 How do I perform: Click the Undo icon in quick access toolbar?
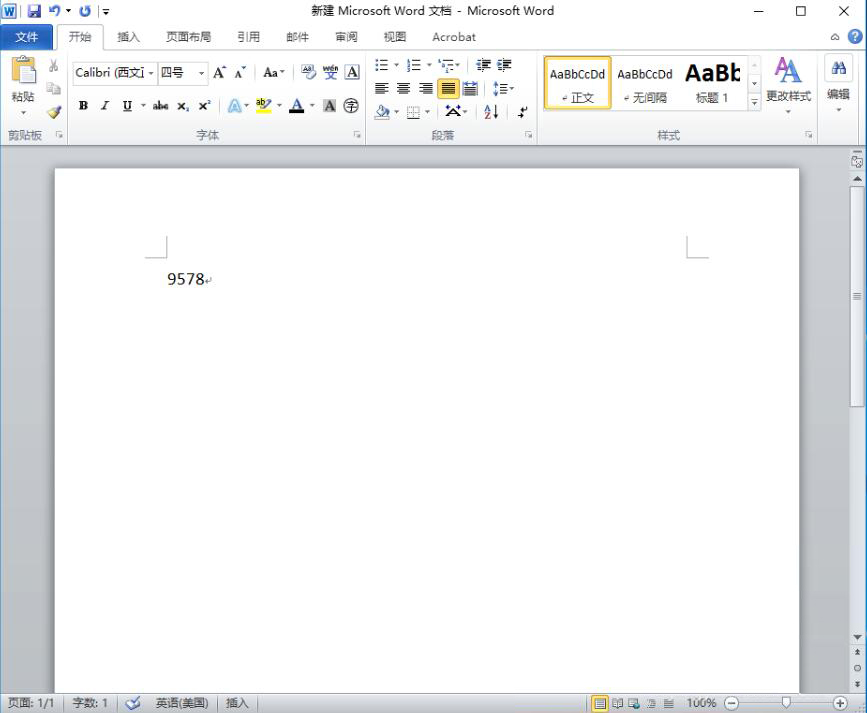(54, 11)
